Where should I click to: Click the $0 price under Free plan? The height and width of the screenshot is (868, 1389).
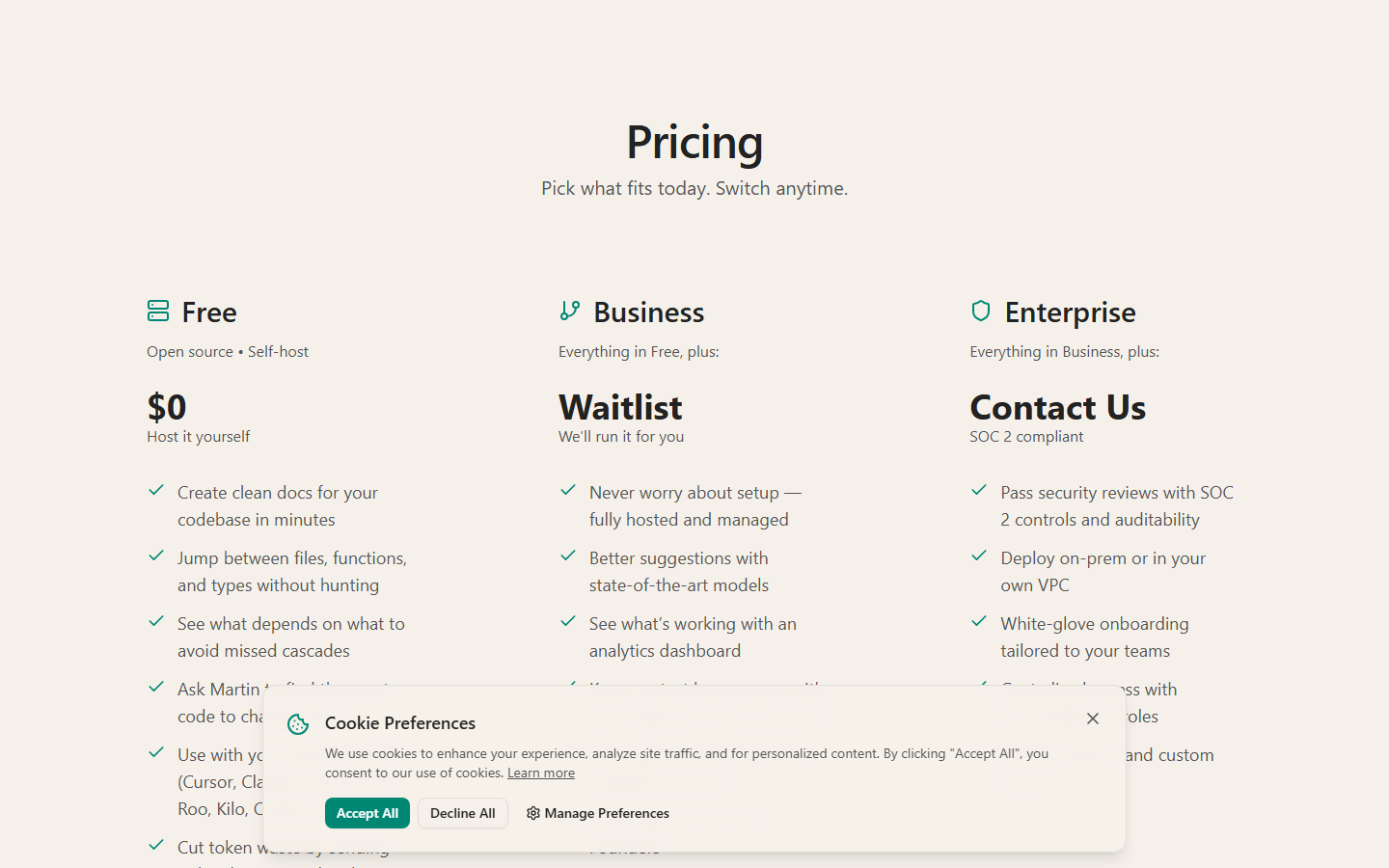[x=167, y=406]
